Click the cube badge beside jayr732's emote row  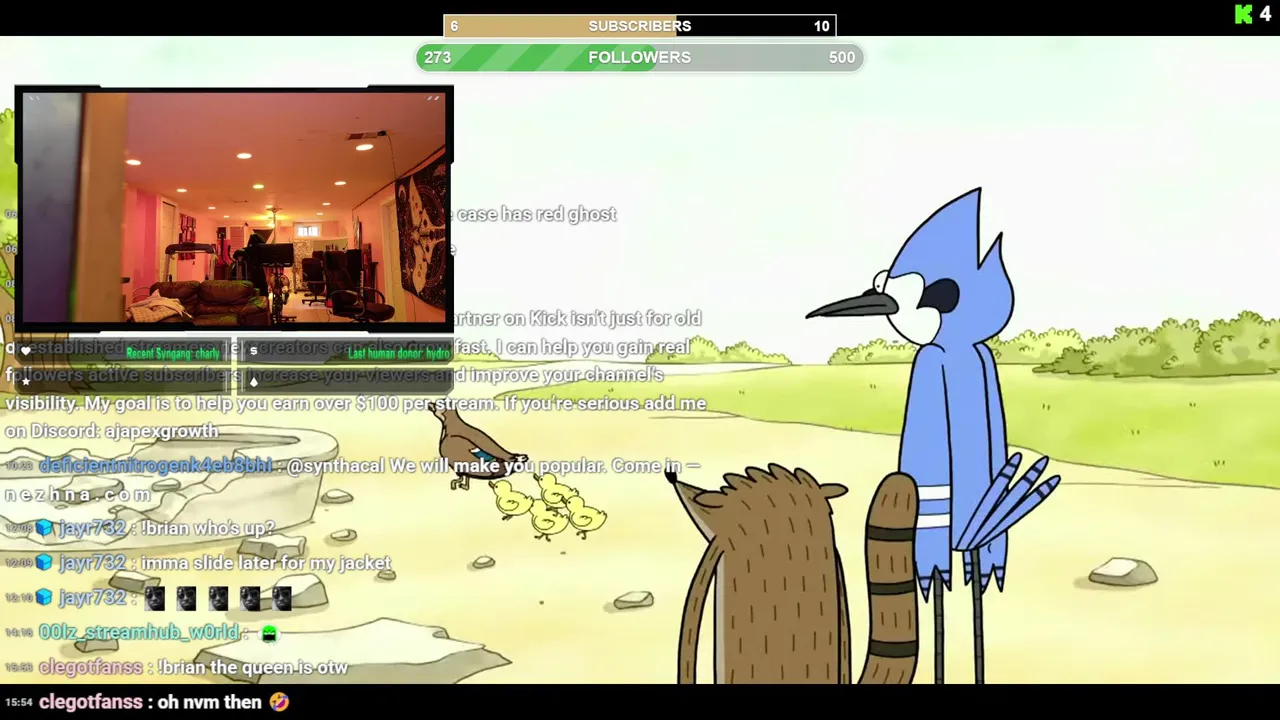(x=44, y=598)
